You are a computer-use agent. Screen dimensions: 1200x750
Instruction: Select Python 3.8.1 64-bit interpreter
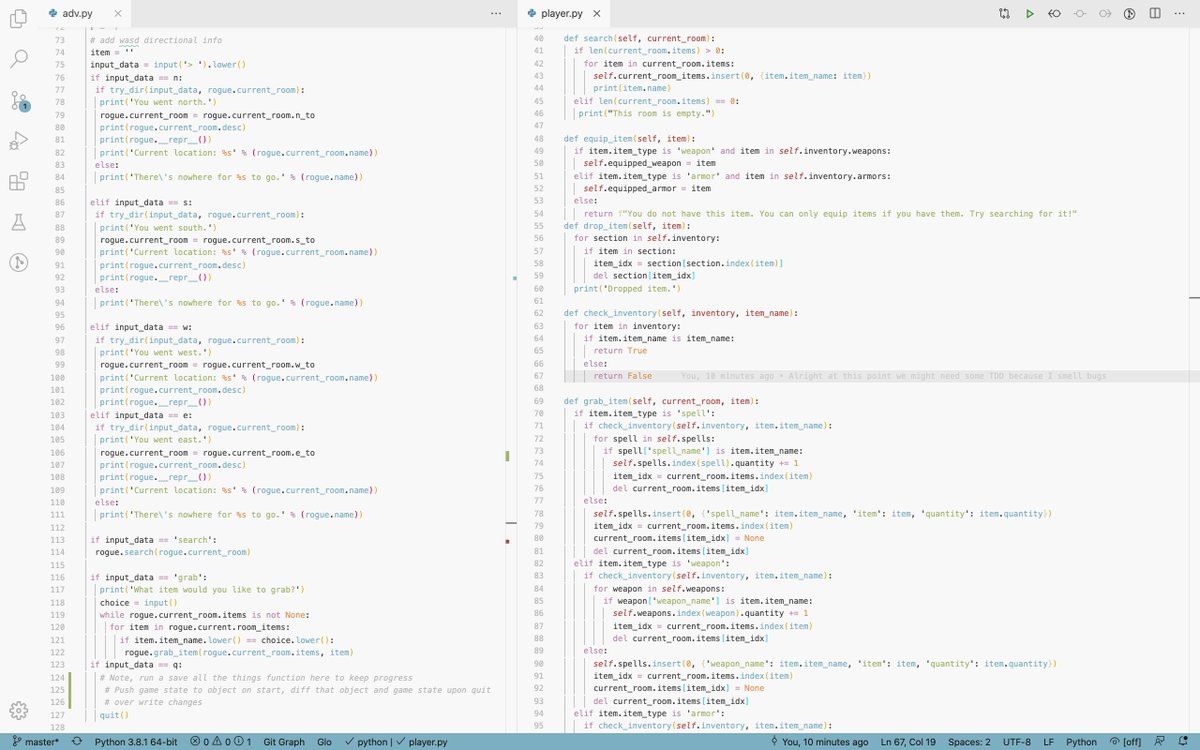136,742
